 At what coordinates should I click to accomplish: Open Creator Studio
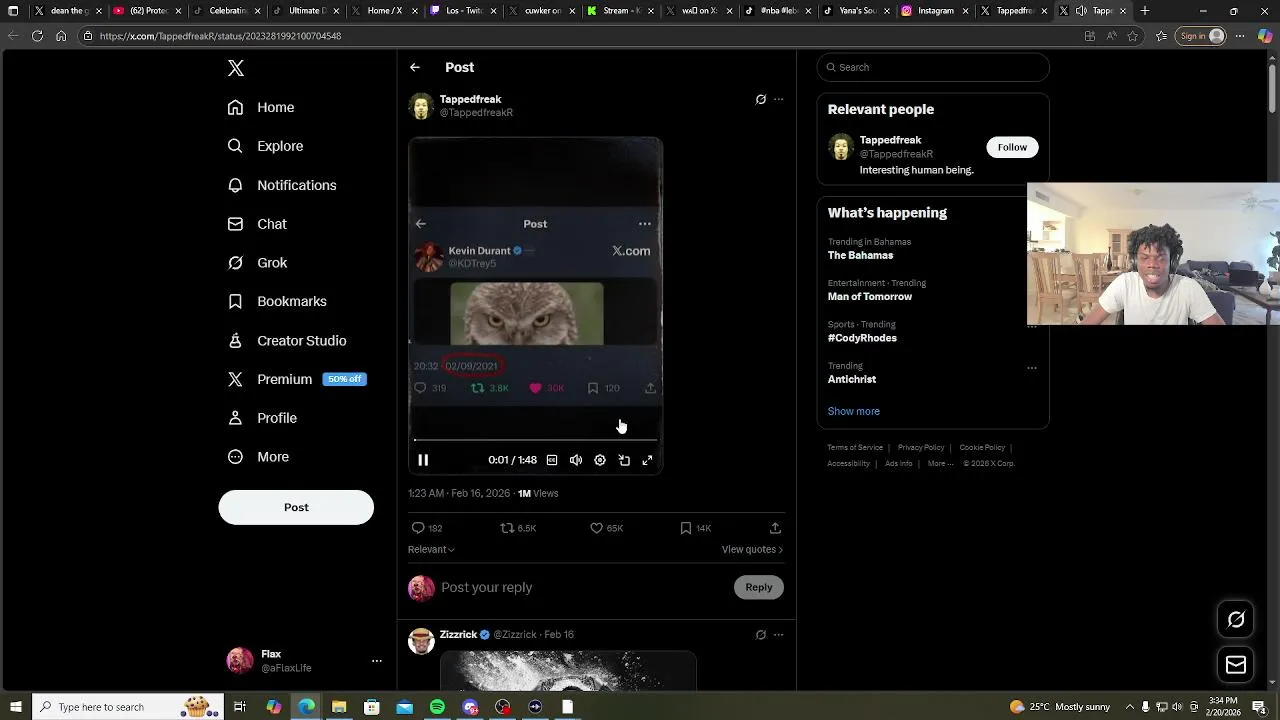[x=287, y=341]
